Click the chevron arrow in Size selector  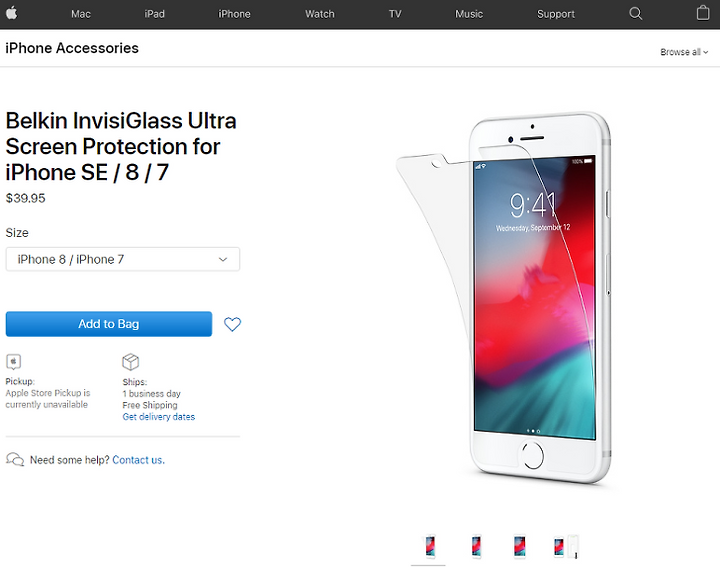click(x=223, y=259)
